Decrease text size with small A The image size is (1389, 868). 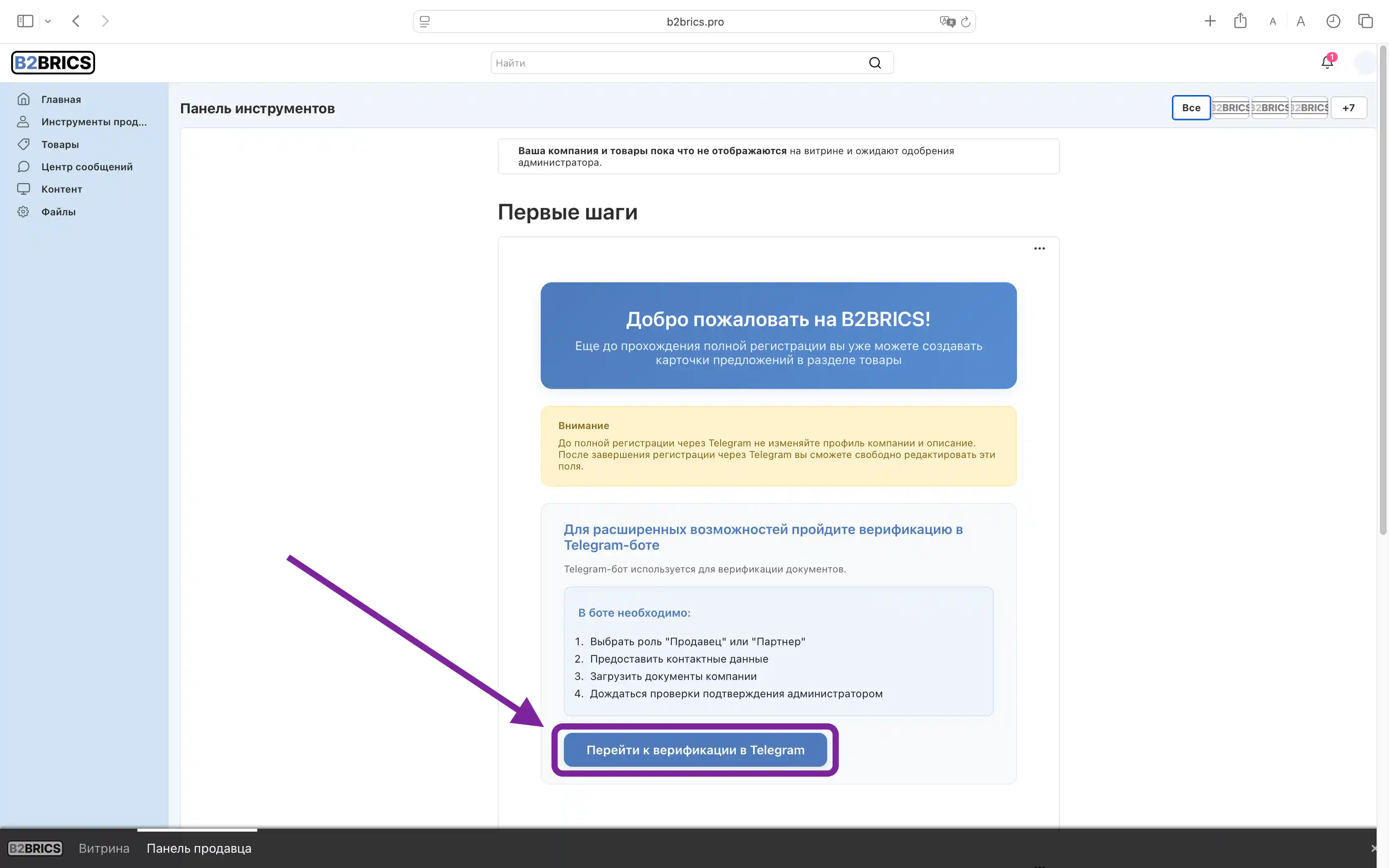1272,22
